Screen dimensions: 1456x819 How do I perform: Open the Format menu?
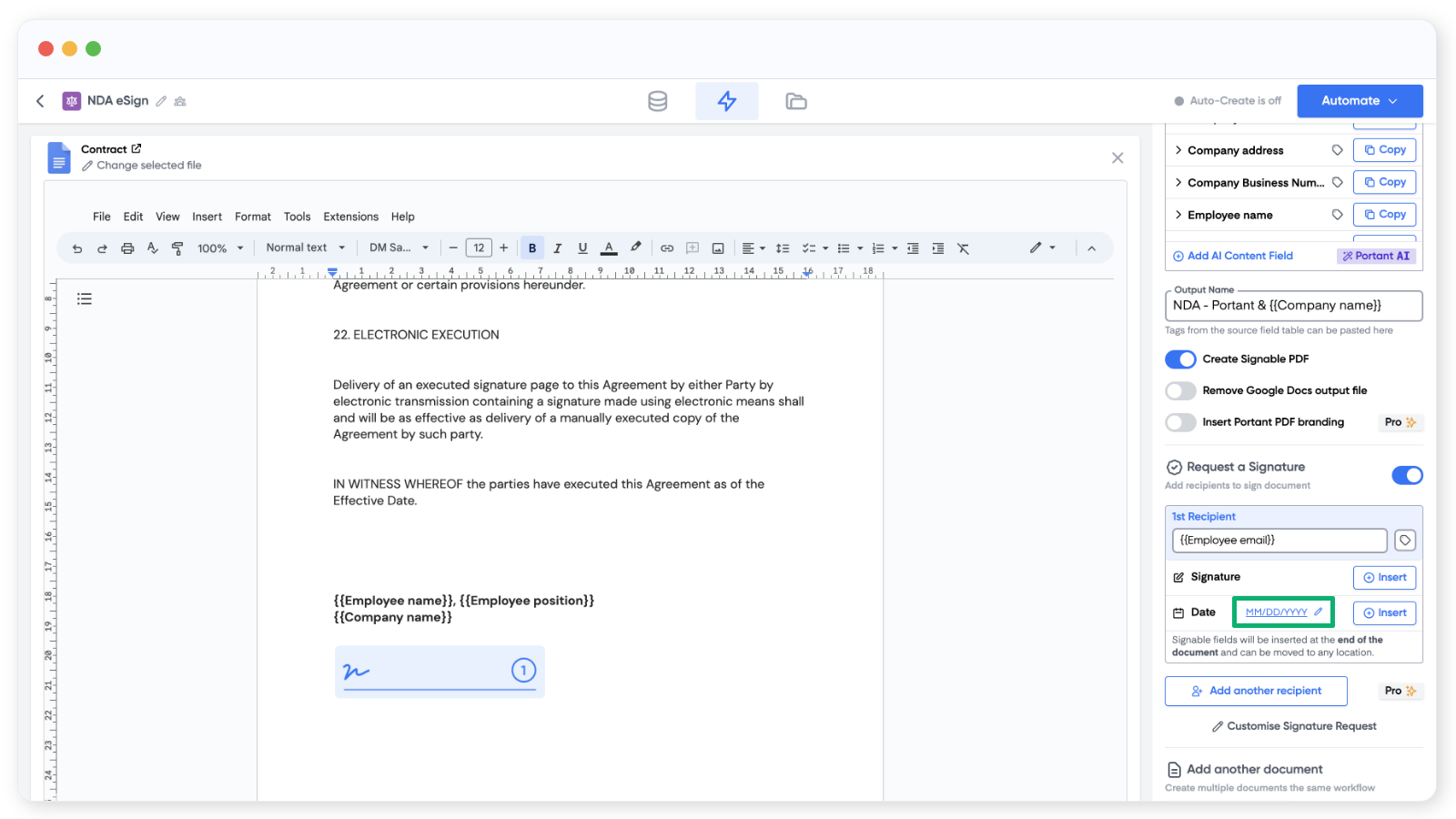pyautogui.click(x=252, y=217)
